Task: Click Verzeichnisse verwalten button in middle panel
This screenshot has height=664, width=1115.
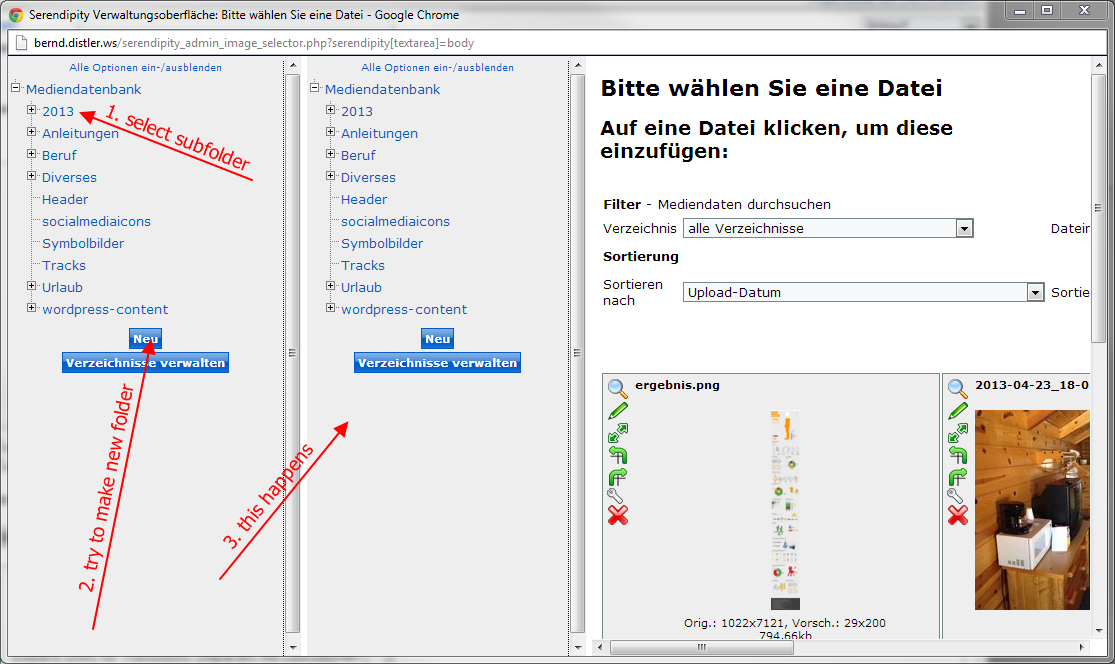Action: point(437,363)
